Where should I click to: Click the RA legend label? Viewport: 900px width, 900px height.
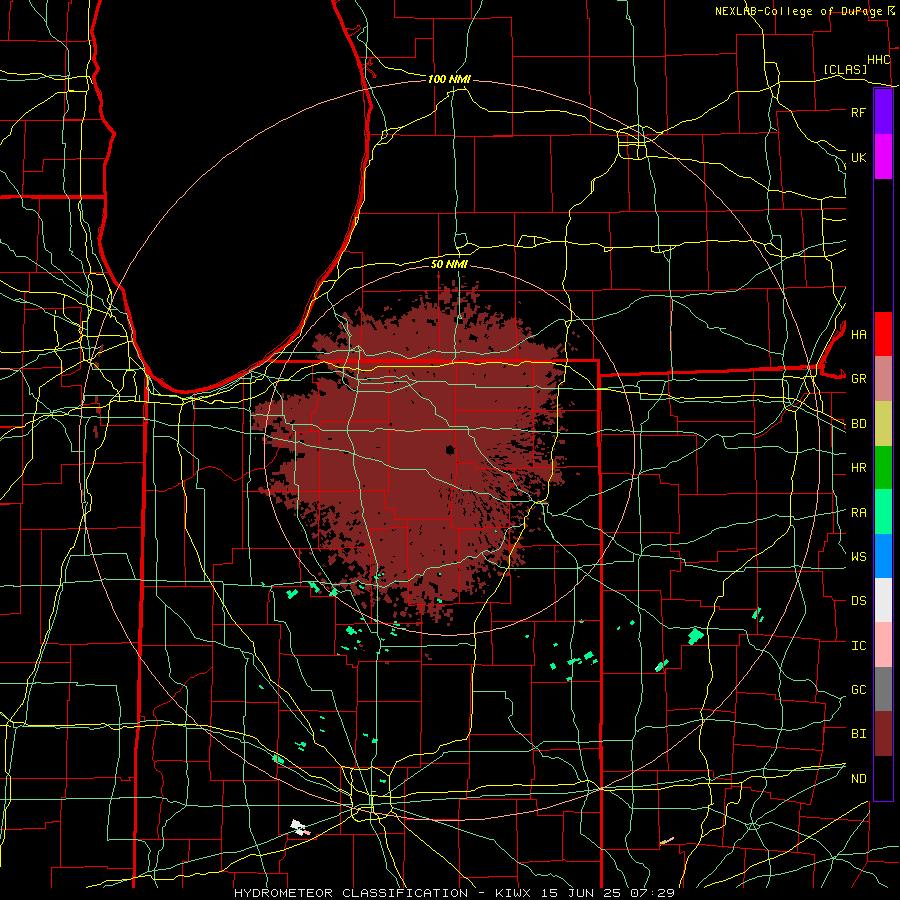[858, 513]
